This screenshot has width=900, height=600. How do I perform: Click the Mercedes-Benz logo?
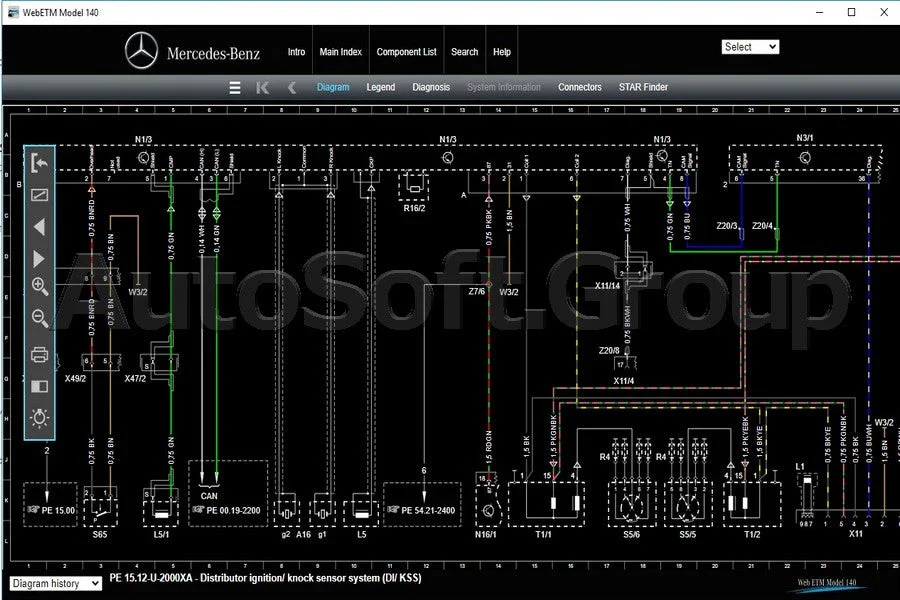point(140,49)
